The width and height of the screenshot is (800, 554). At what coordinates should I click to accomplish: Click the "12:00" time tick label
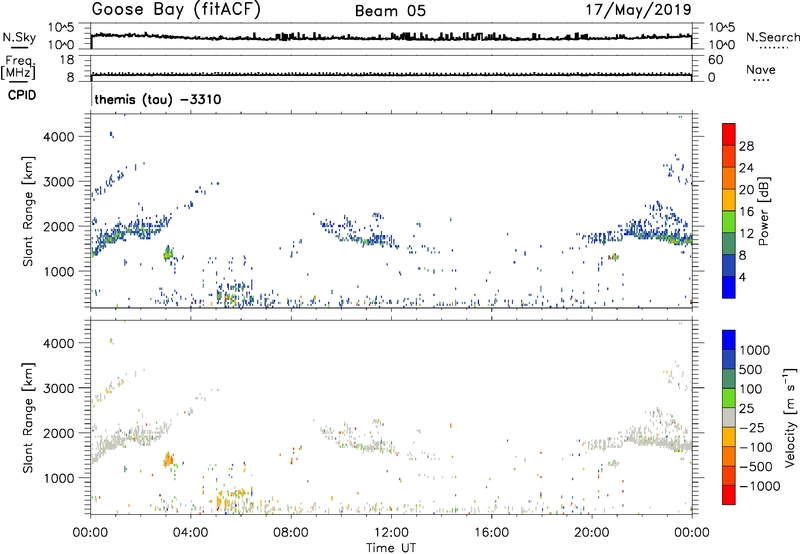[x=391, y=533]
